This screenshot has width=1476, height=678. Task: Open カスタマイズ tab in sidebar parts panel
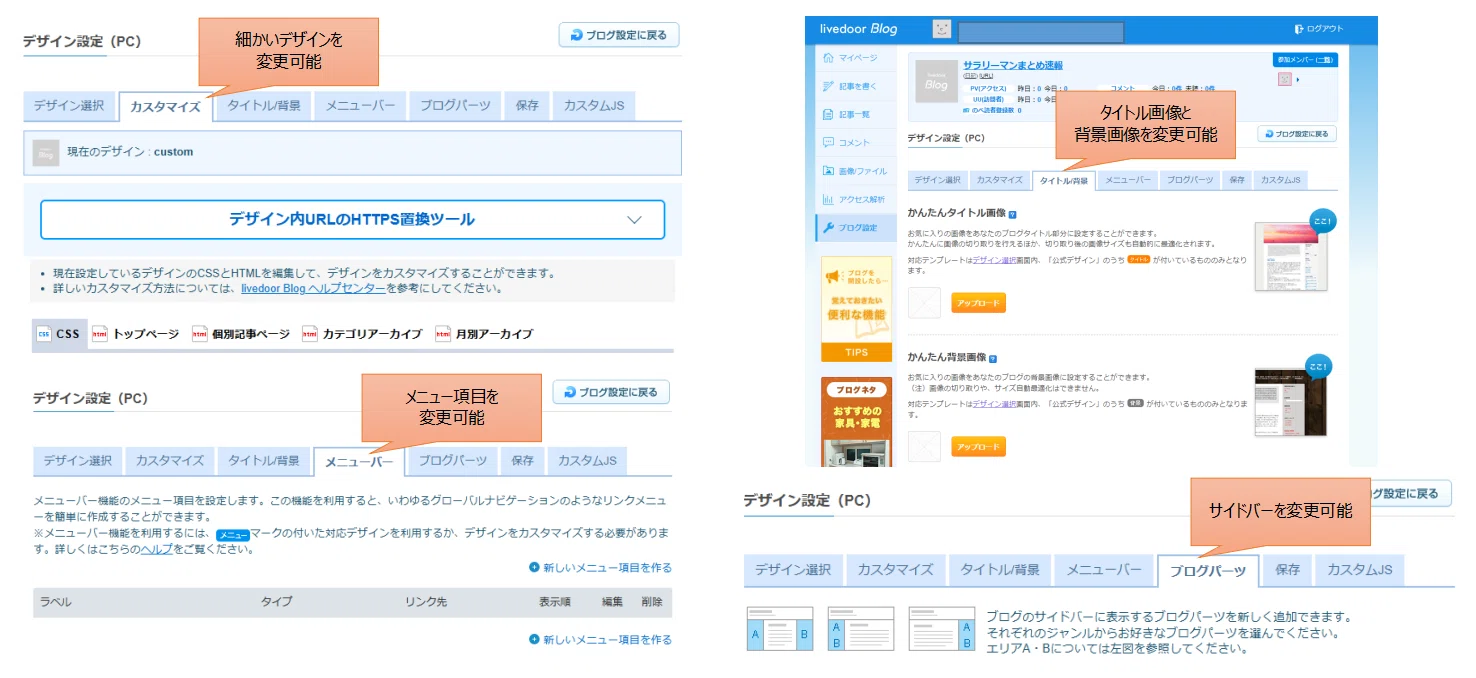[895, 569]
